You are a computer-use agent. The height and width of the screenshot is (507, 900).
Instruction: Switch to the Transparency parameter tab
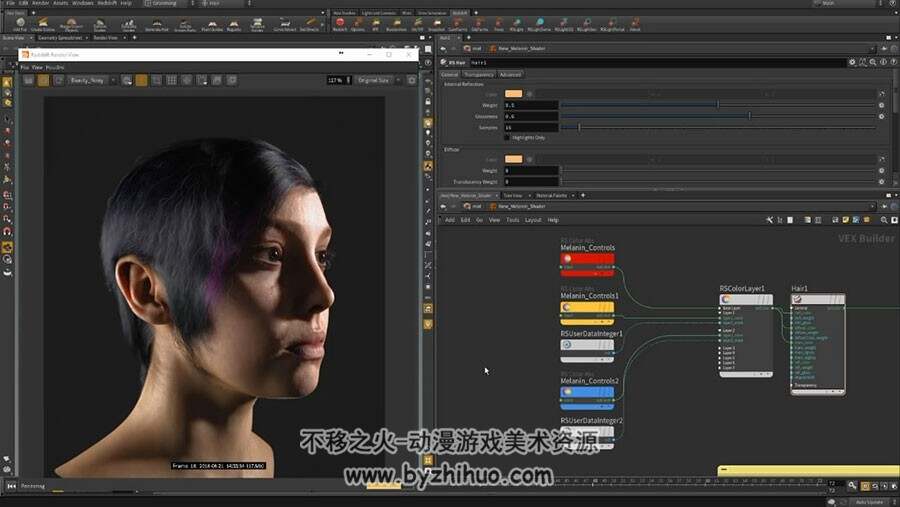pyautogui.click(x=479, y=75)
